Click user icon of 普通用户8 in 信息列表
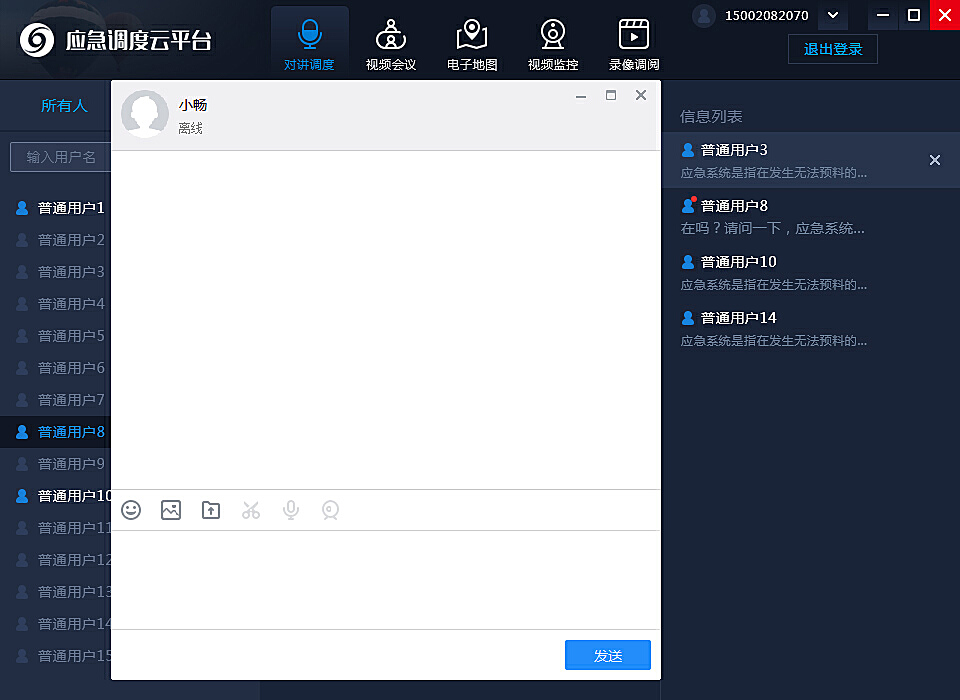 click(688, 206)
